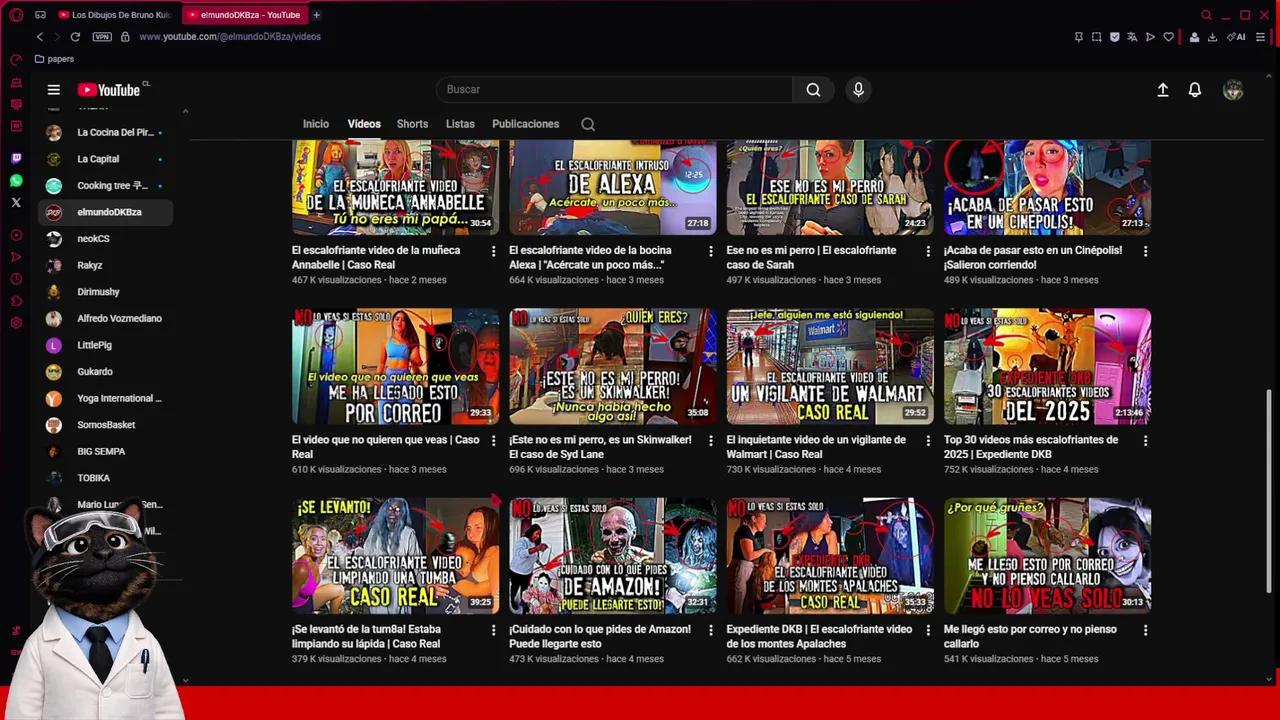Open Alfredo Vozmediano subscription channel
This screenshot has width=1280, height=720.
tap(105, 318)
